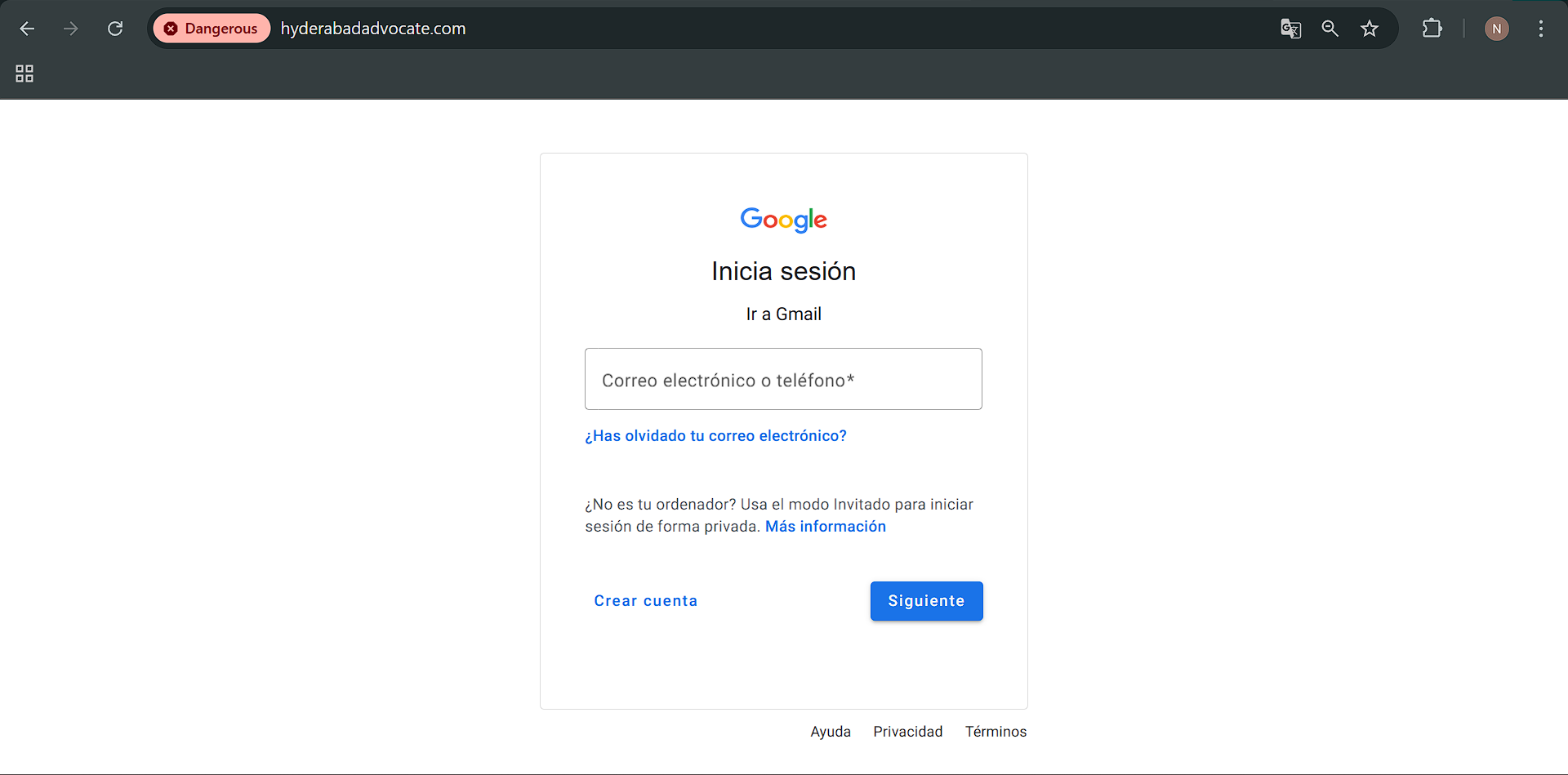Click the forward navigation arrow

[71, 29]
